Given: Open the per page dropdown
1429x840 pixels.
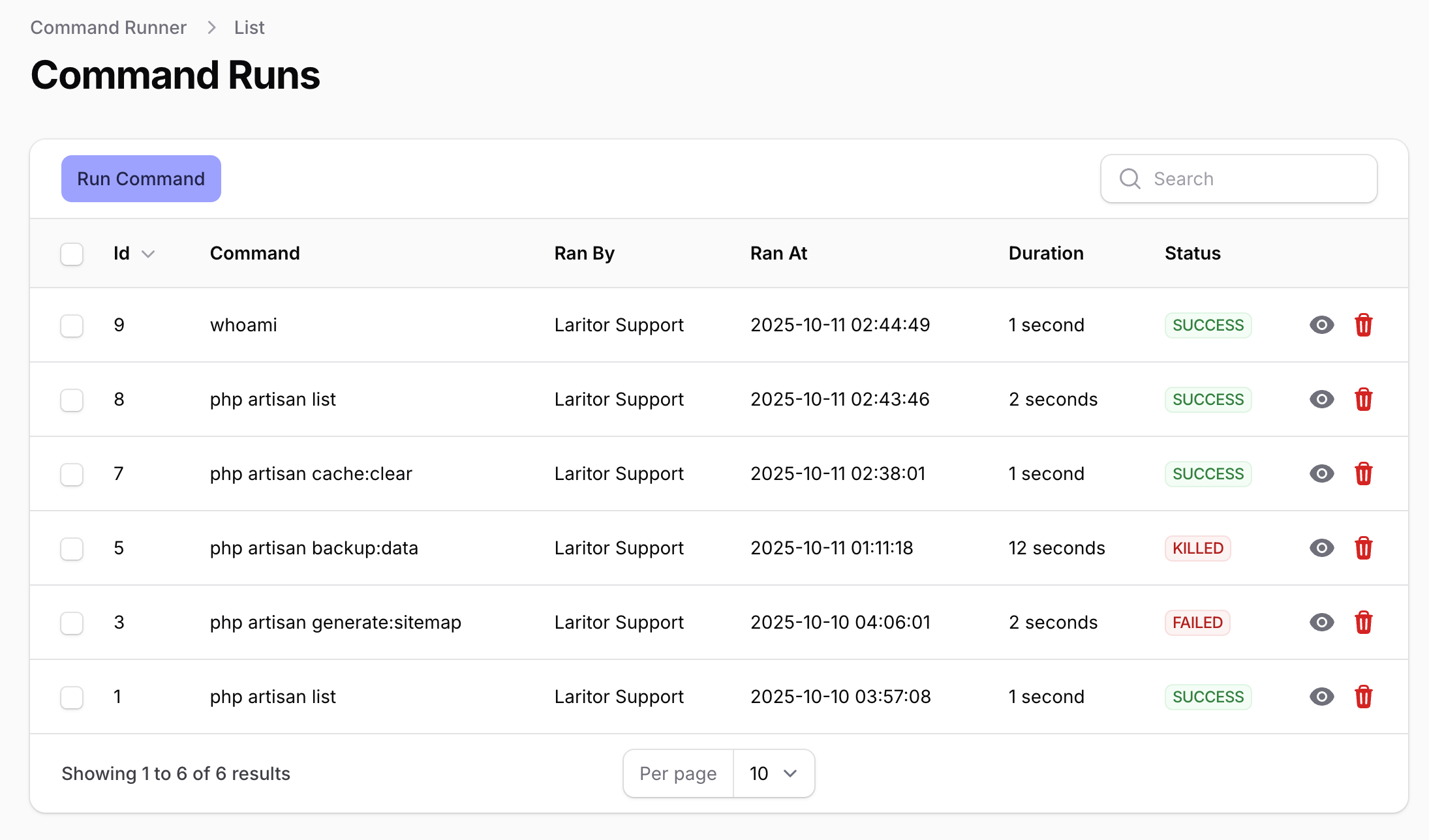Looking at the screenshot, I should pyautogui.click(x=774, y=773).
